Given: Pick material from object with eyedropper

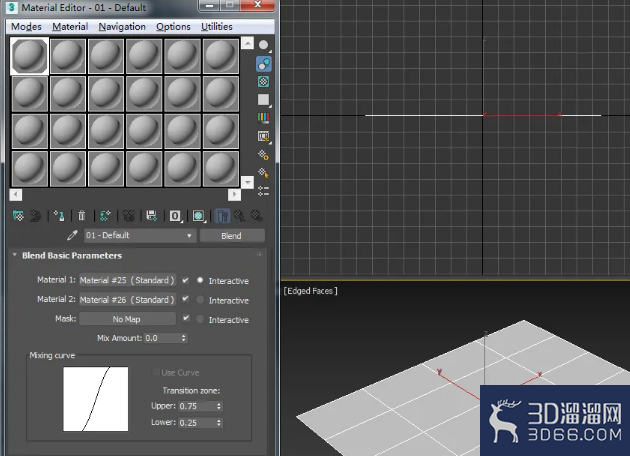Looking at the screenshot, I should tap(72, 235).
